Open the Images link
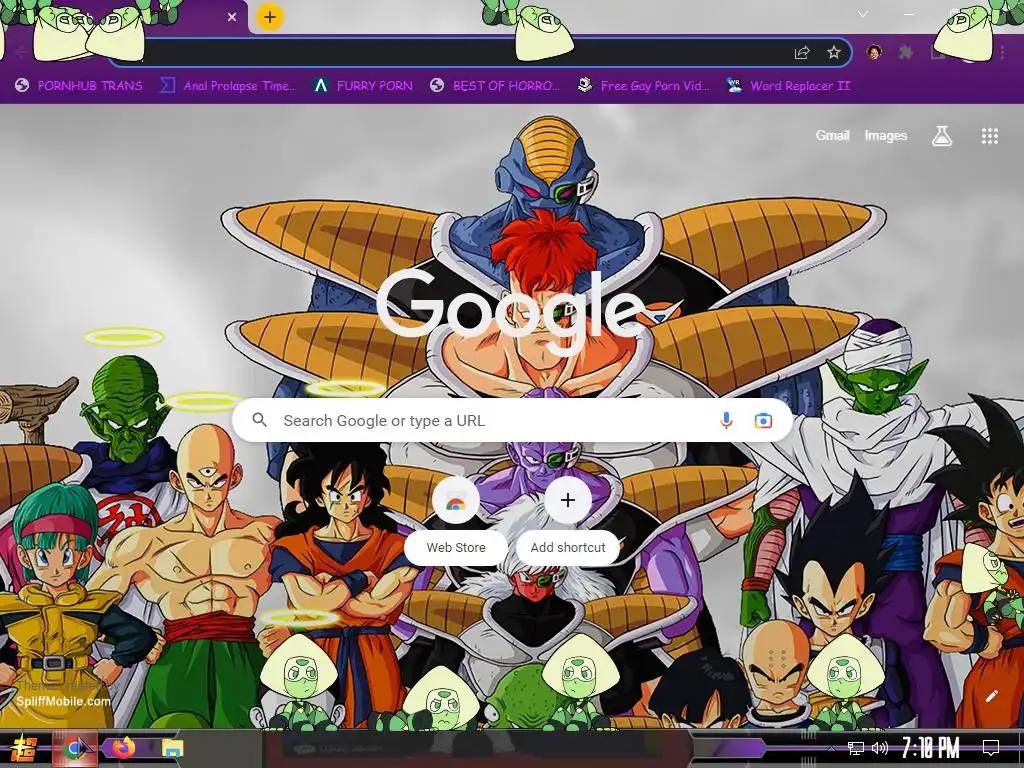This screenshot has width=1024, height=768. 886,136
